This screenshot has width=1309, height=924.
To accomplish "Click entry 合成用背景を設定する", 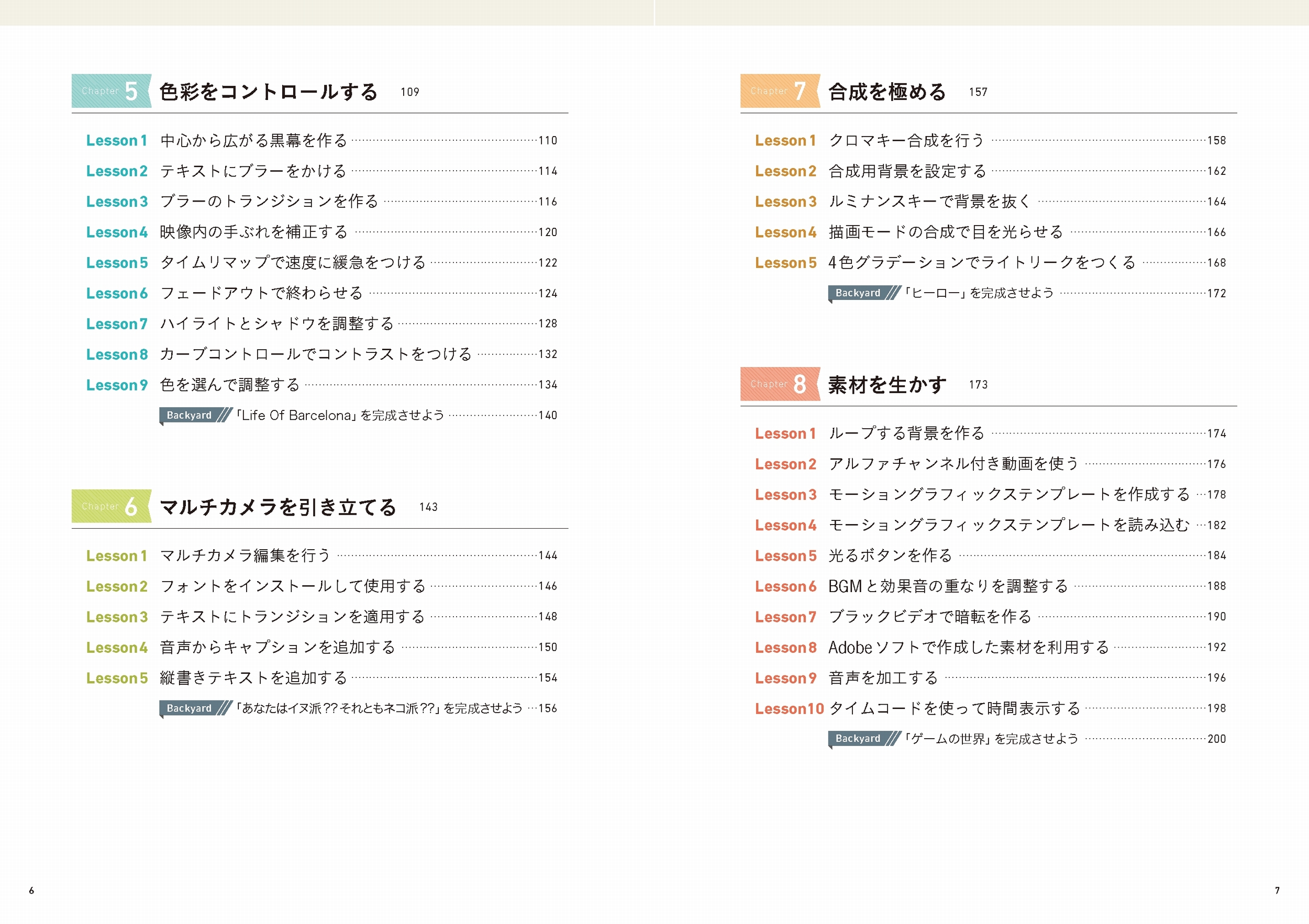I will 907,171.
